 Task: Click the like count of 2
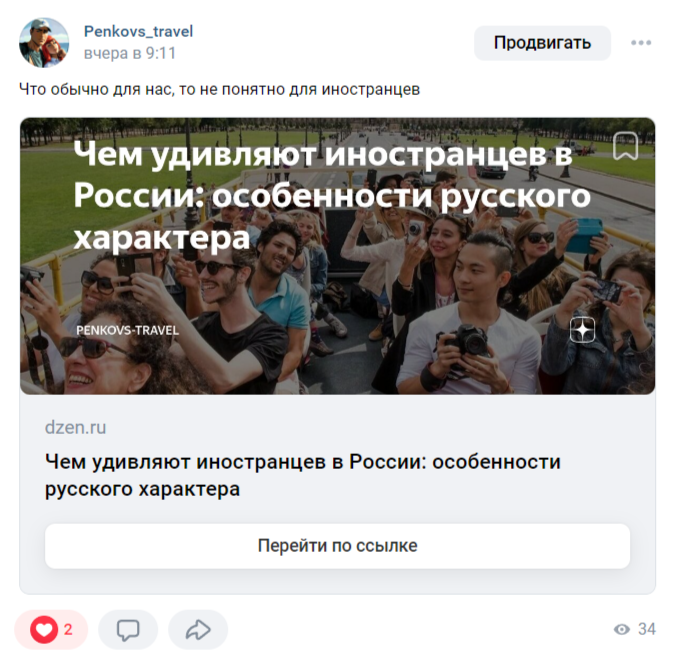[68, 630]
